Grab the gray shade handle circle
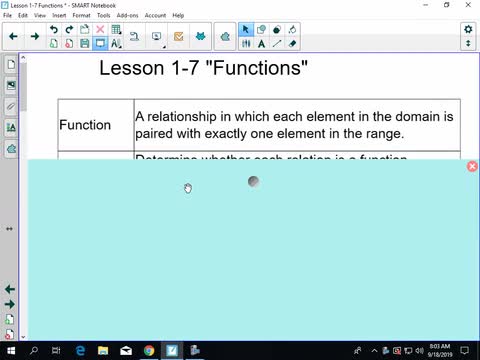Image resolution: width=480 pixels, height=360 pixels. (x=253, y=181)
